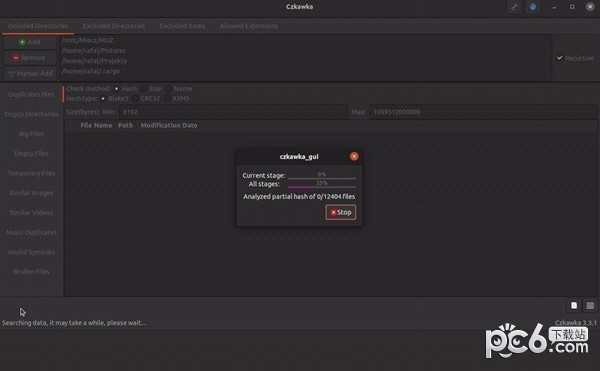Image resolution: width=600 pixels, height=371 pixels.
Task: Click Czkawka 3.3.1 version label
Action: pos(576,322)
